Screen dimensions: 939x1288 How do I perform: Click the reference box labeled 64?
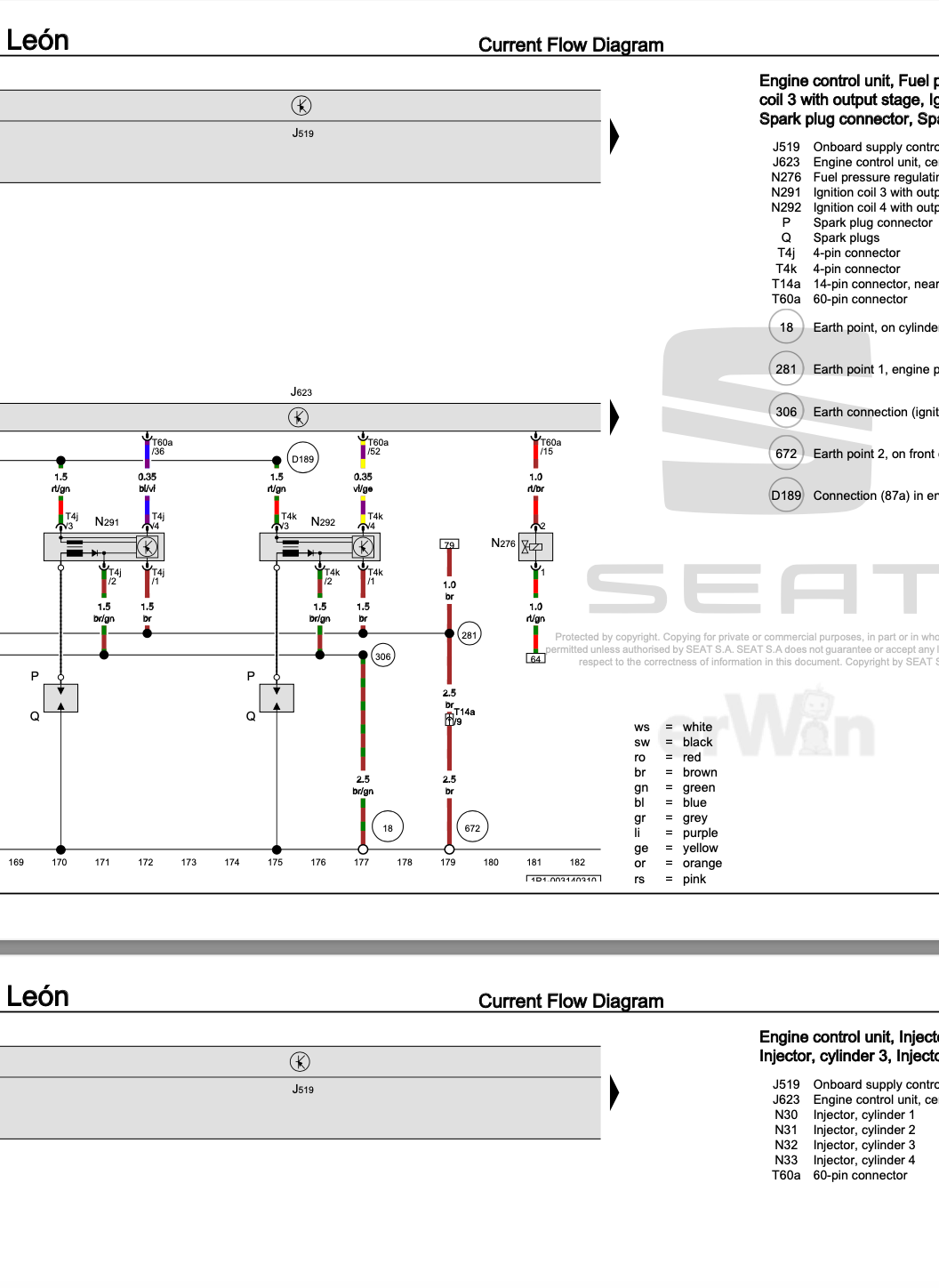pos(535,658)
